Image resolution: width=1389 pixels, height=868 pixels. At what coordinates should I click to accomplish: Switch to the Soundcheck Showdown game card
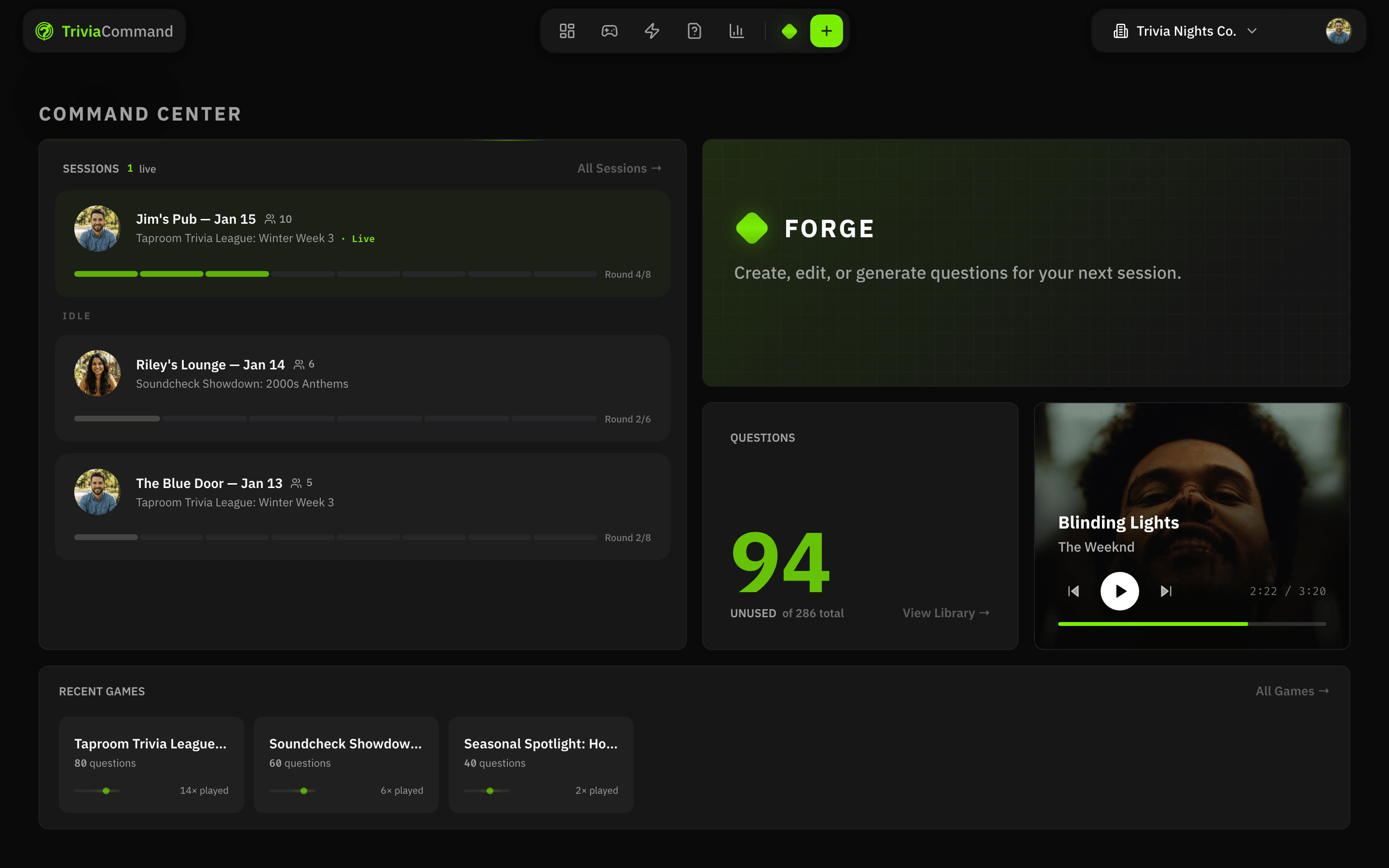(345, 765)
